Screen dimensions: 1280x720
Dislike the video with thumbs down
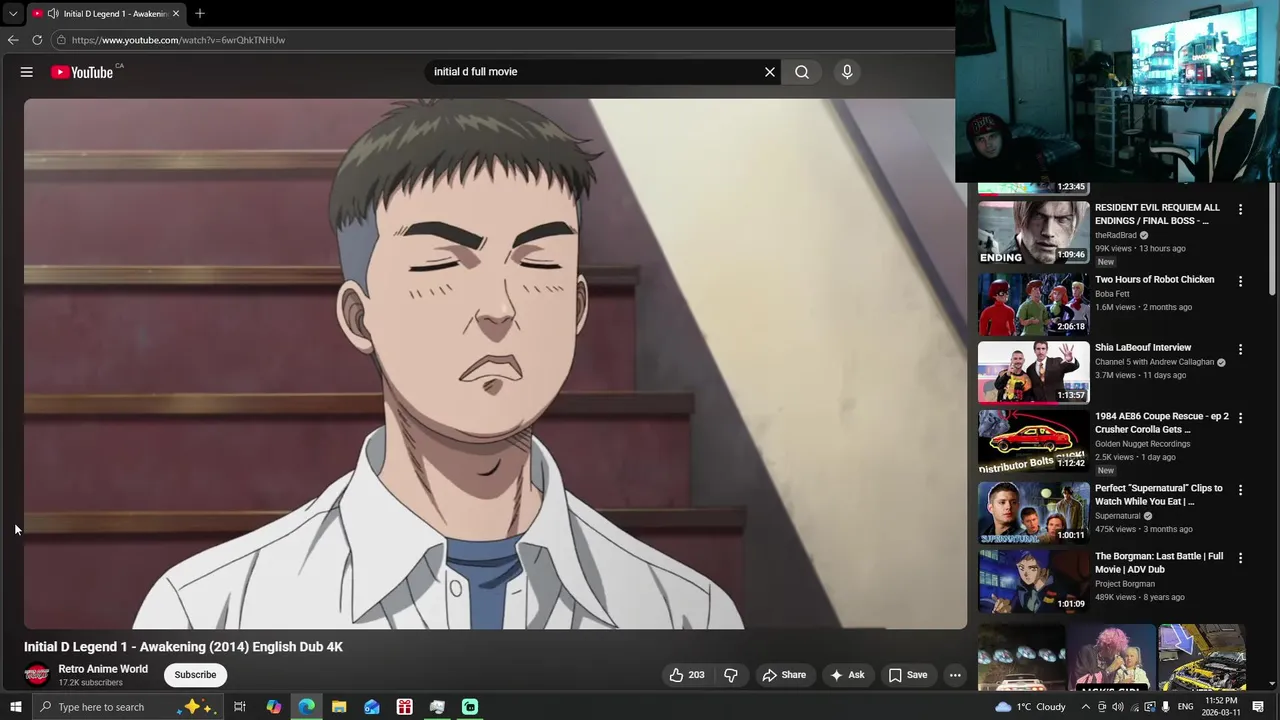point(731,675)
